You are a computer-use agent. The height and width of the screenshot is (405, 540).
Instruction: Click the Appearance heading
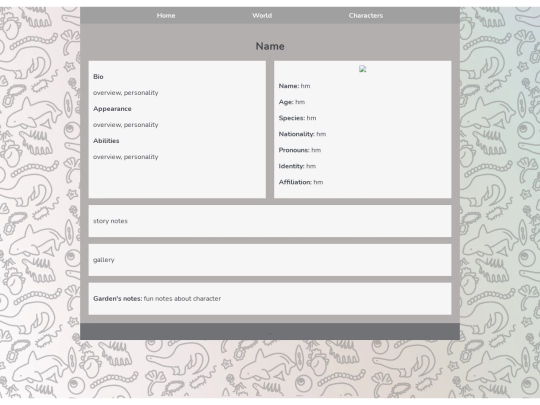[x=112, y=108]
